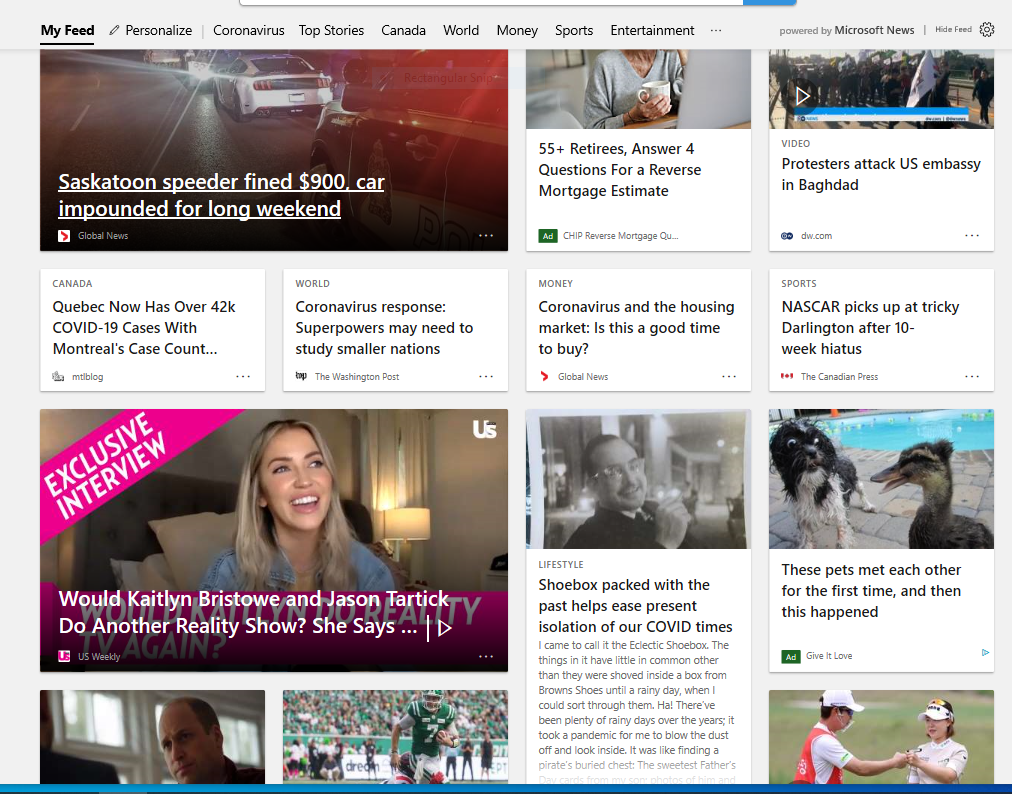Open Quebec Now Has Over 42k headline
The image size is (1012, 794).
click(144, 328)
